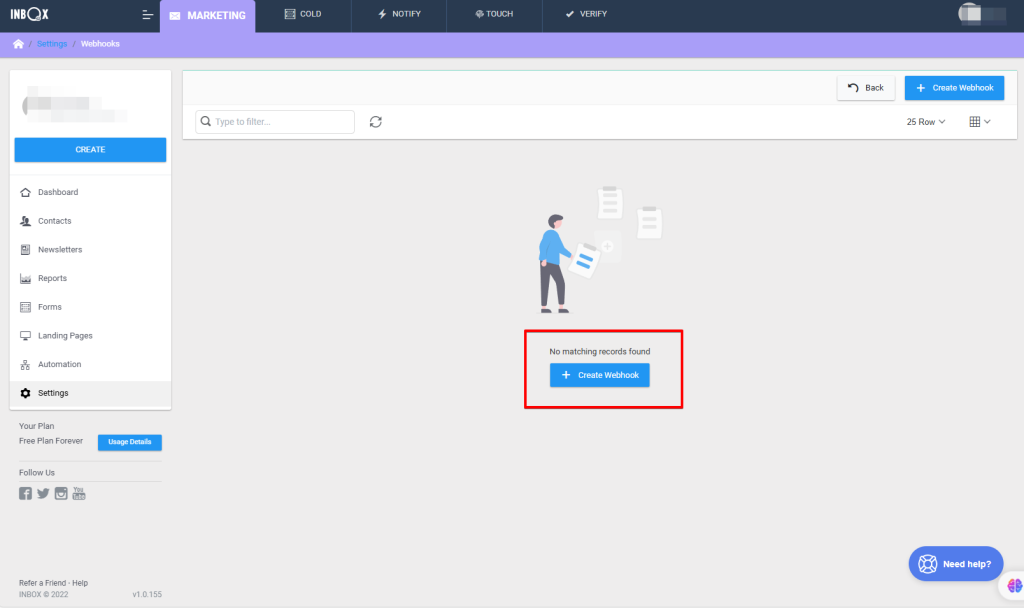
Task: Click the Back button
Action: tap(866, 88)
